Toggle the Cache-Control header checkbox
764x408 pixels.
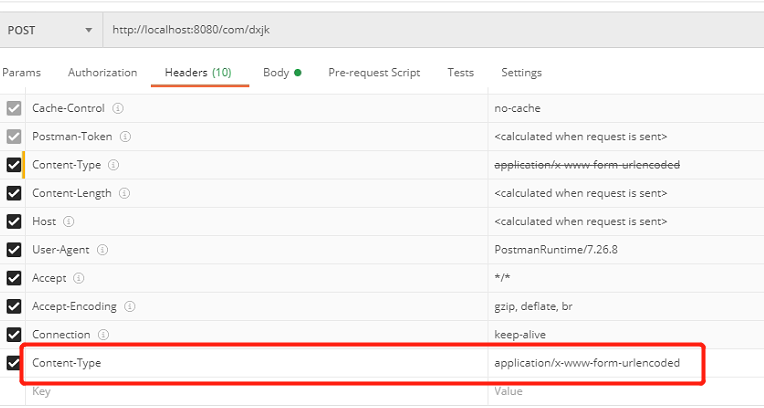[x=14, y=108]
